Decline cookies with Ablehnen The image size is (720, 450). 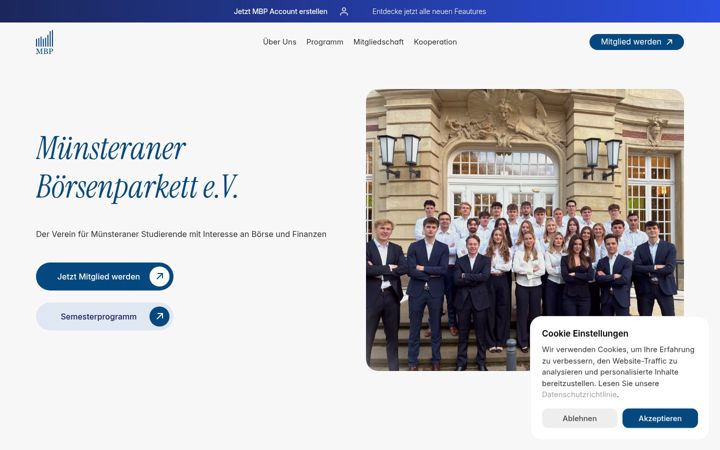pyautogui.click(x=579, y=418)
